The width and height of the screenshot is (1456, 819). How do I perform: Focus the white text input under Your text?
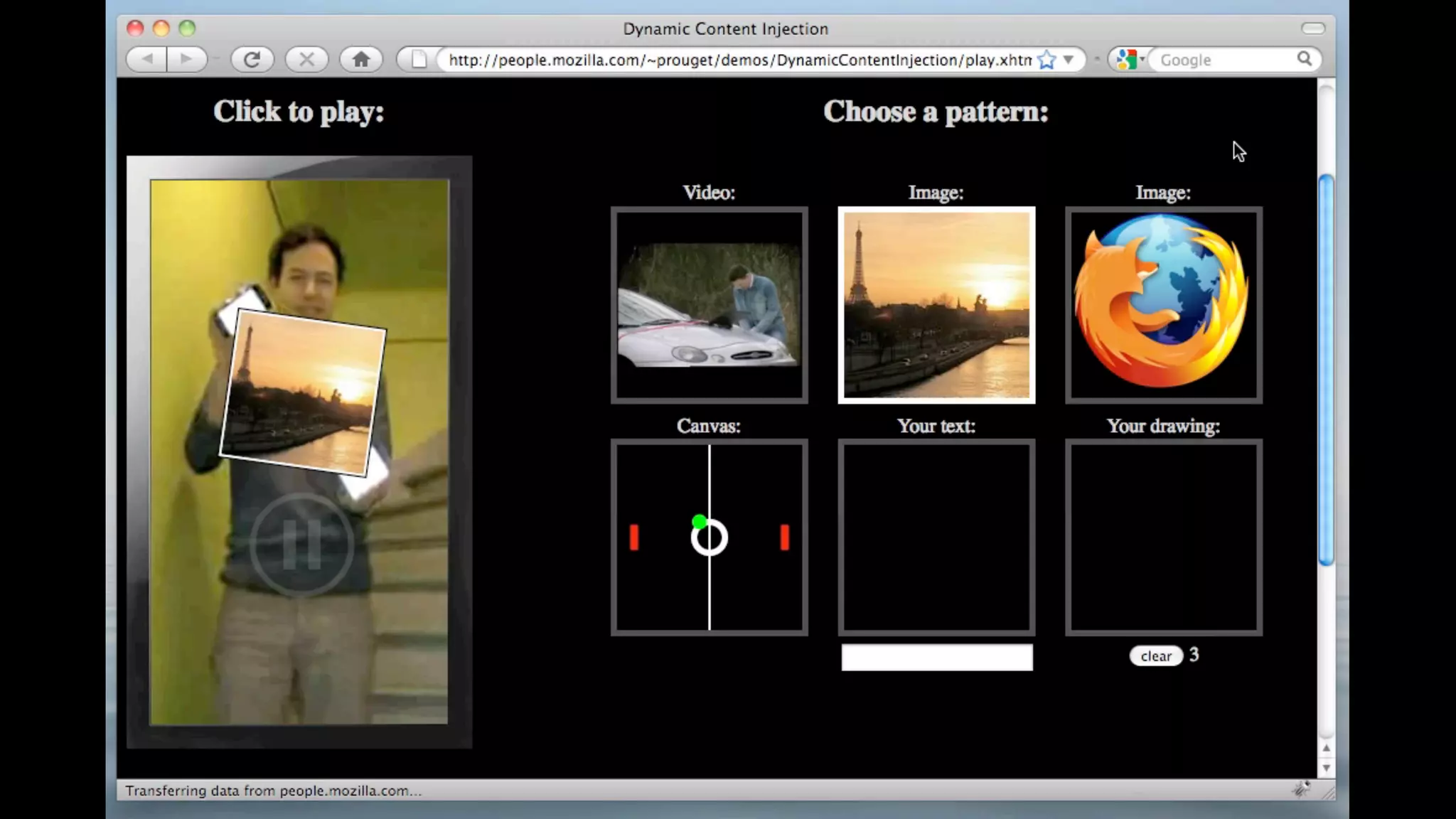pyautogui.click(x=936, y=657)
